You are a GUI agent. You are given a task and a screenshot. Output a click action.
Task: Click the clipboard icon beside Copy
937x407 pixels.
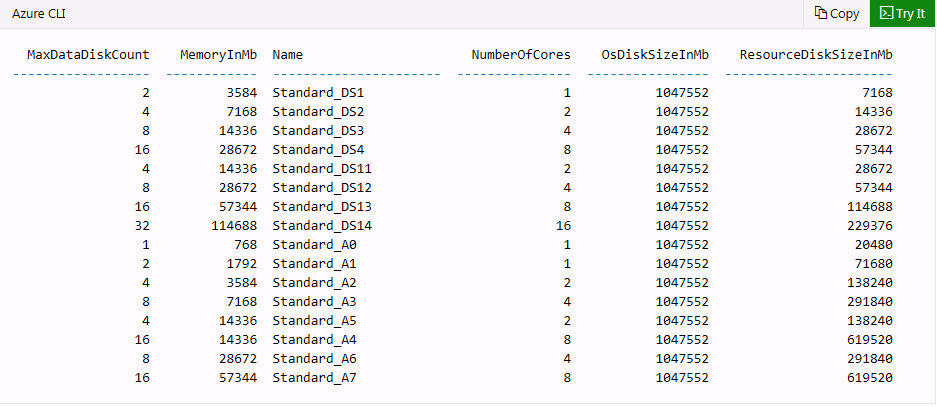(820, 14)
